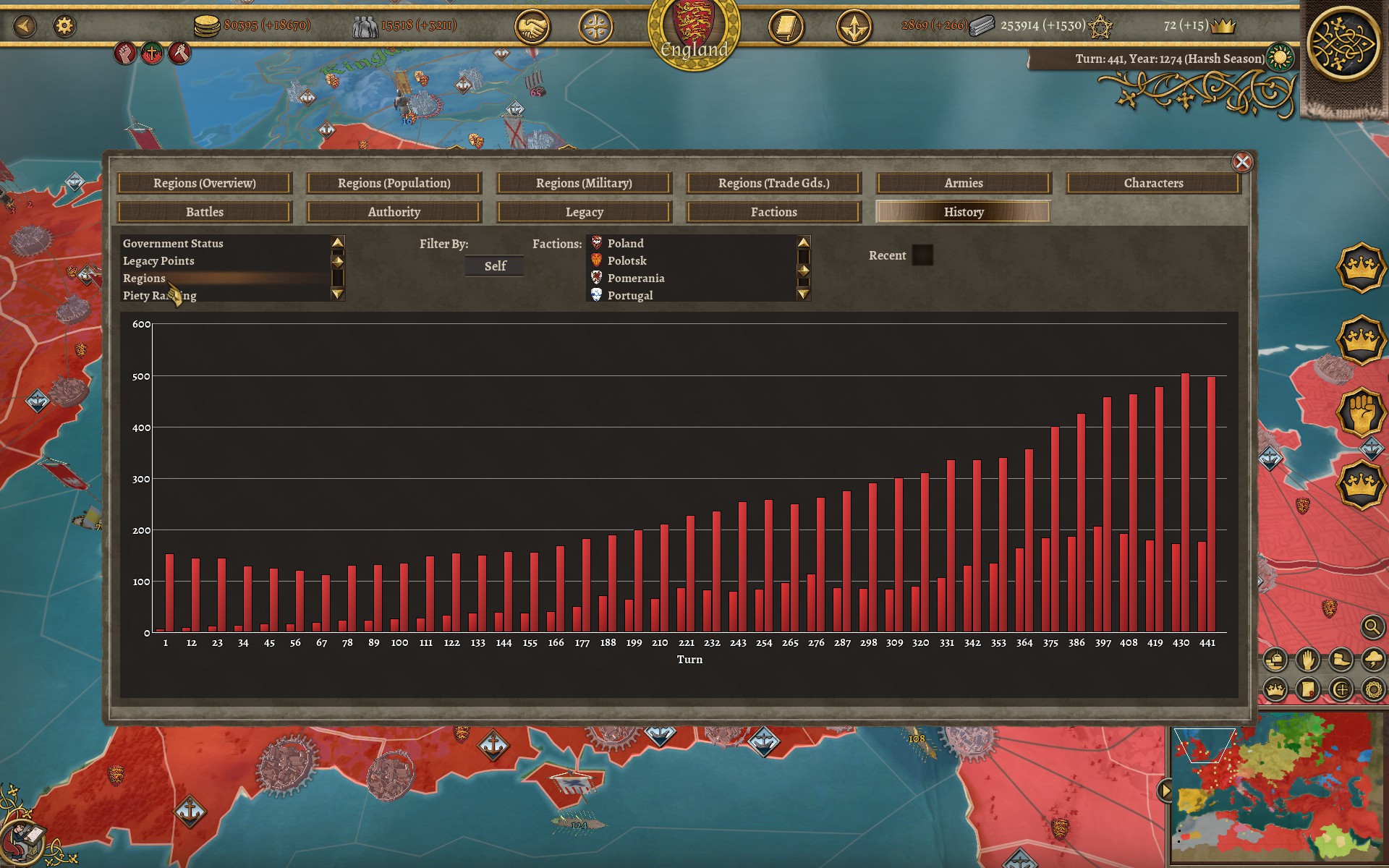The image size is (1389, 868).
Task: Click the legacy star wreath icon
Action: point(1100,27)
